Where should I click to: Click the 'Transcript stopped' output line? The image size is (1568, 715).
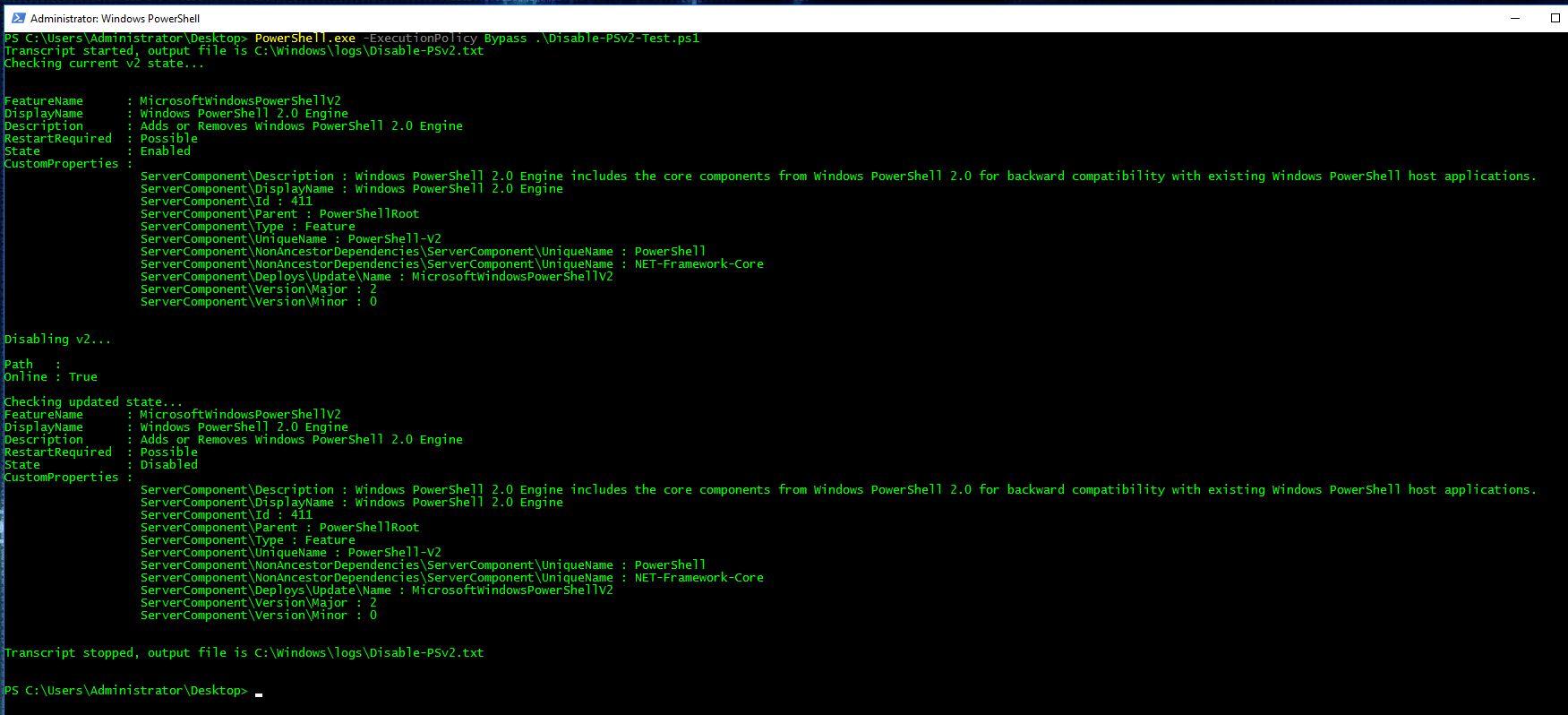[x=244, y=653]
